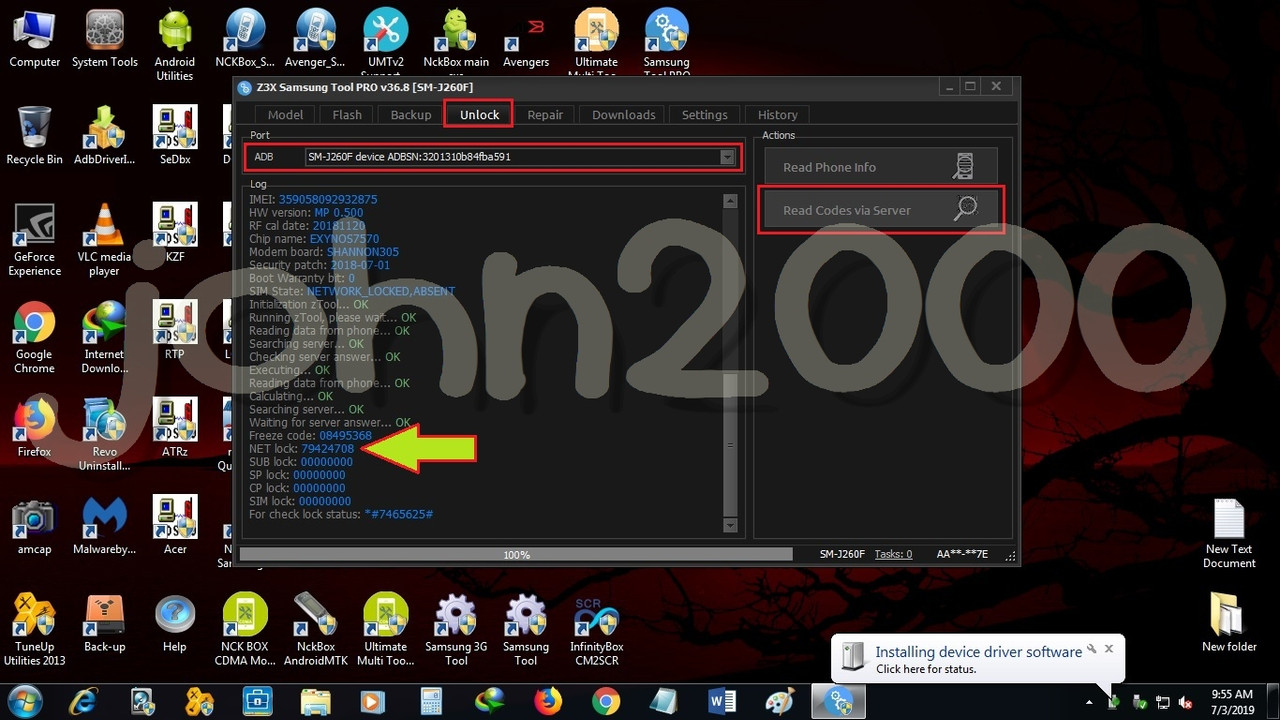Screen dimensions: 1280x720
Task: Click the 100% progress bar
Action: point(516,554)
